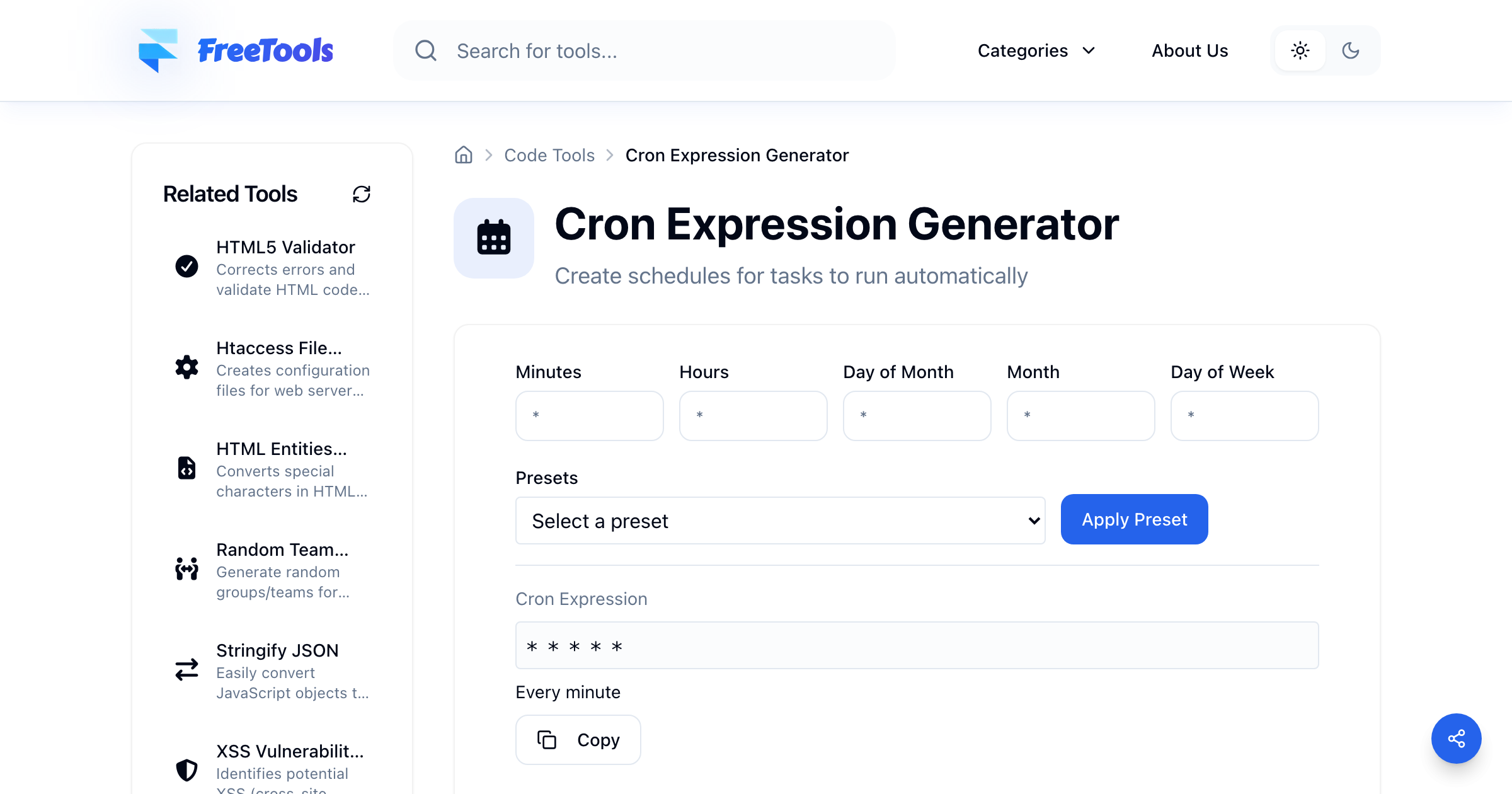Open the Select a preset dropdown

pyautogui.click(x=781, y=521)
